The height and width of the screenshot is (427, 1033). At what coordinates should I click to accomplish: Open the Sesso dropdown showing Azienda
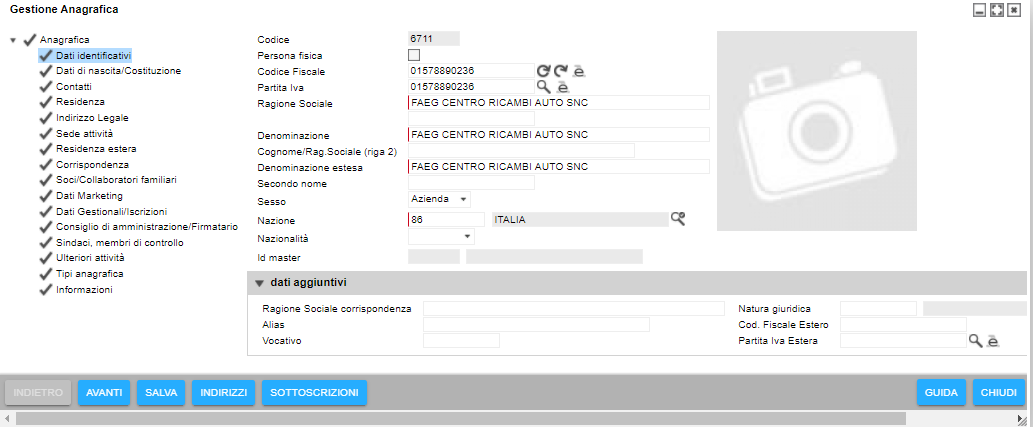coord(439,199)
